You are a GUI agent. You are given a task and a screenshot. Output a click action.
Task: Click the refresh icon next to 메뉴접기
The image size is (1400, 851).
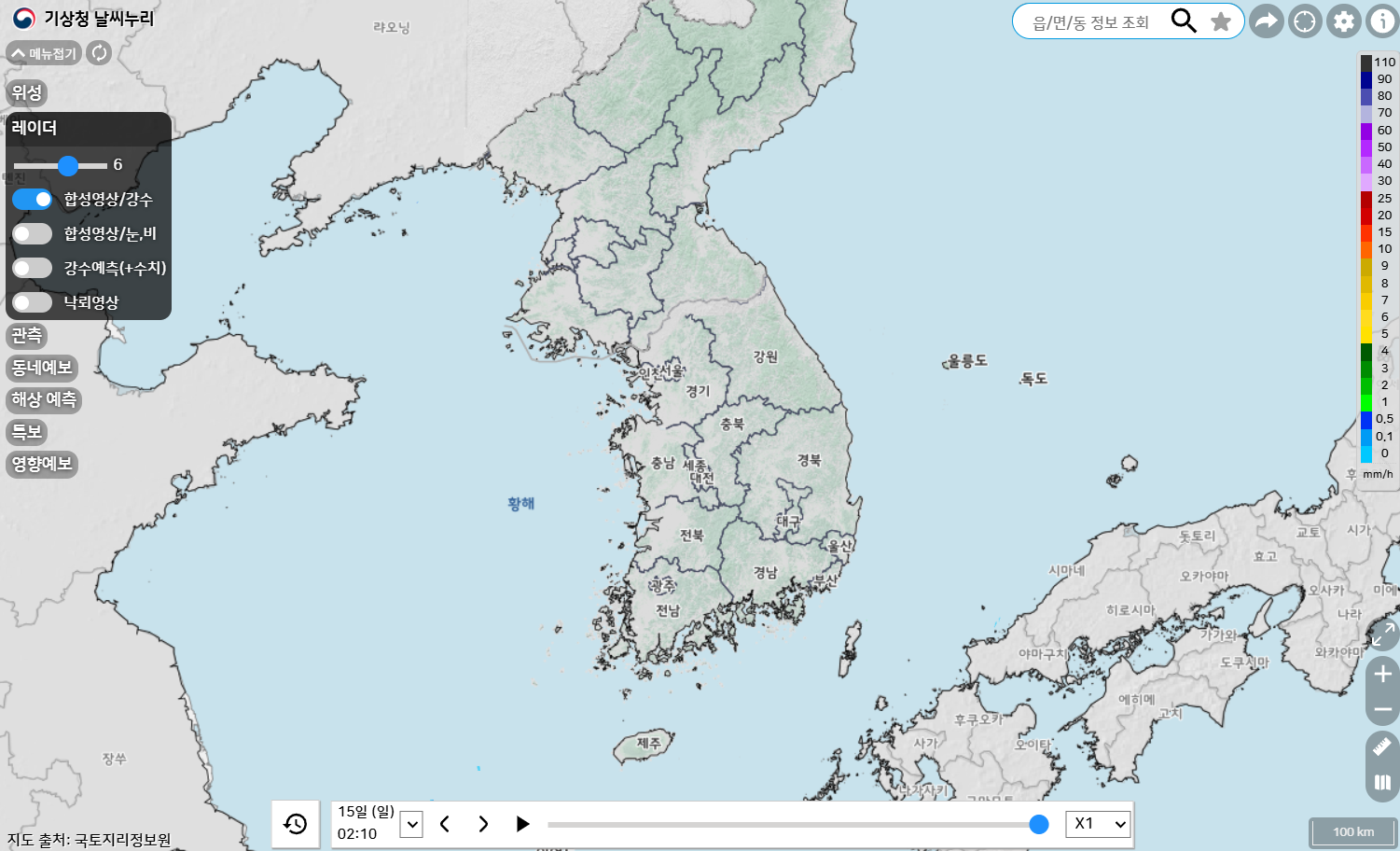(x=99, y=53)
